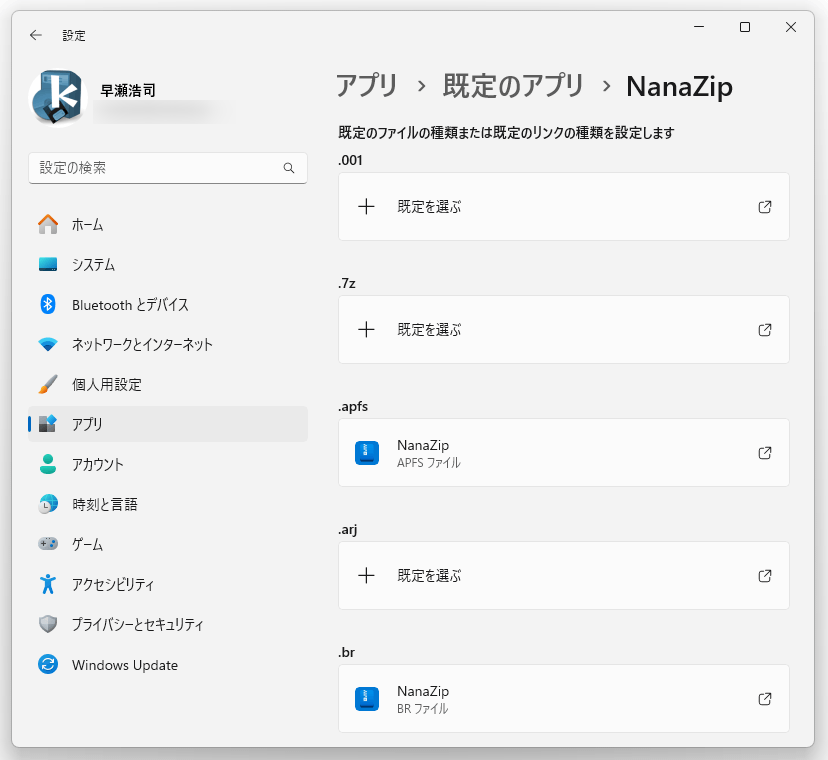Click external link icon for .br
828x760 pixels.
(x=765, y=699)
